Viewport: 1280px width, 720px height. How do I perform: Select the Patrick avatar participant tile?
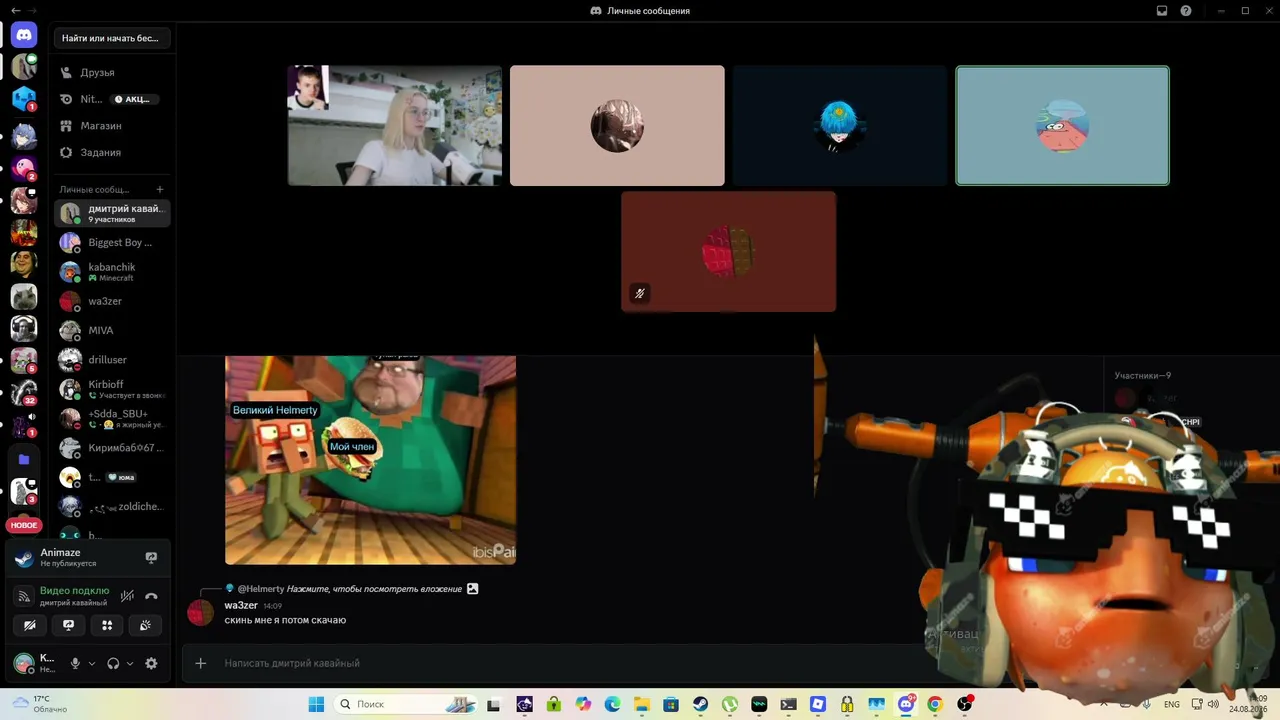pos(1062,126)
